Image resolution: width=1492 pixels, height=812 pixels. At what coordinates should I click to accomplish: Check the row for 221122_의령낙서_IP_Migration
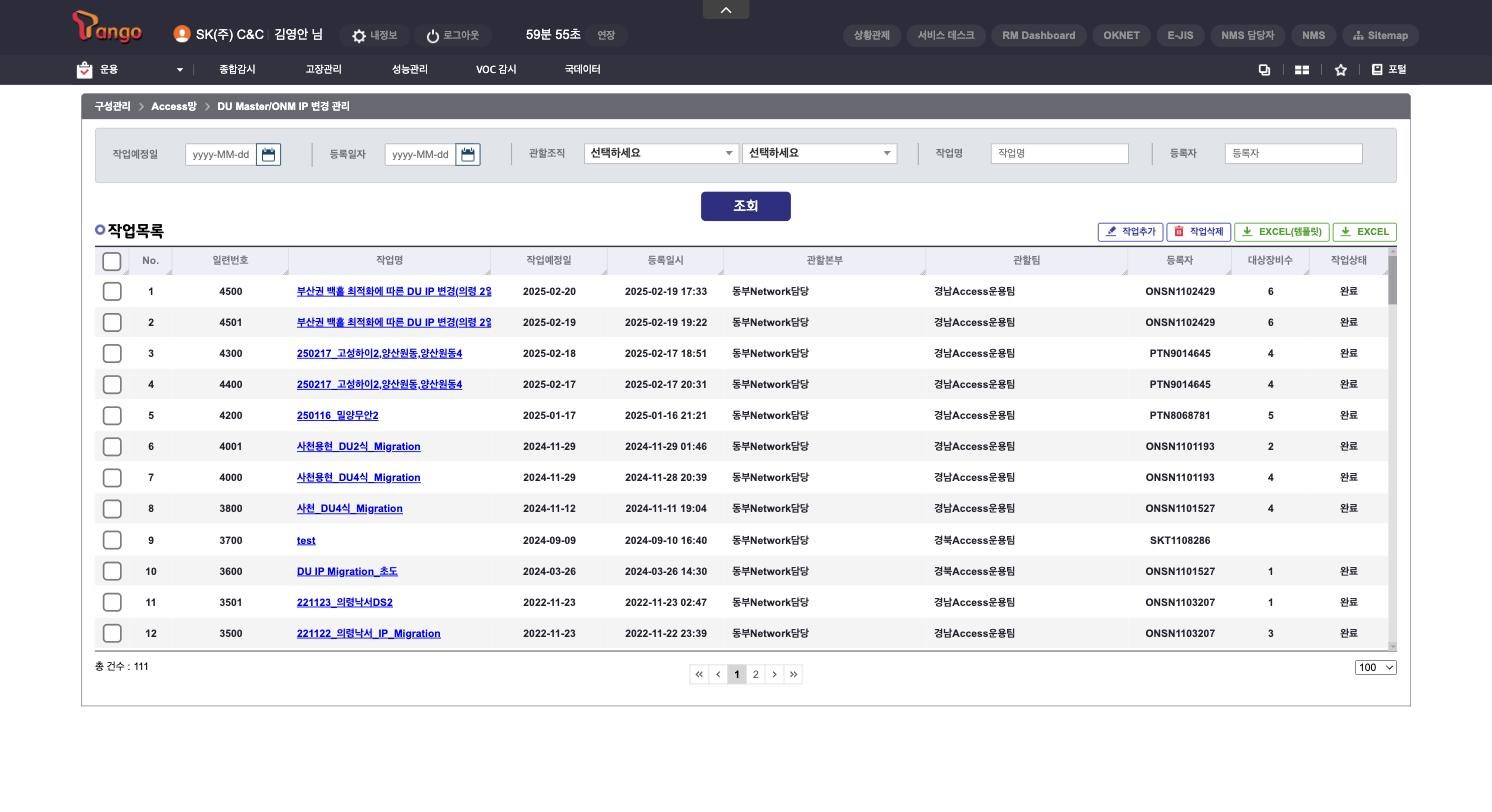point(112,633)
